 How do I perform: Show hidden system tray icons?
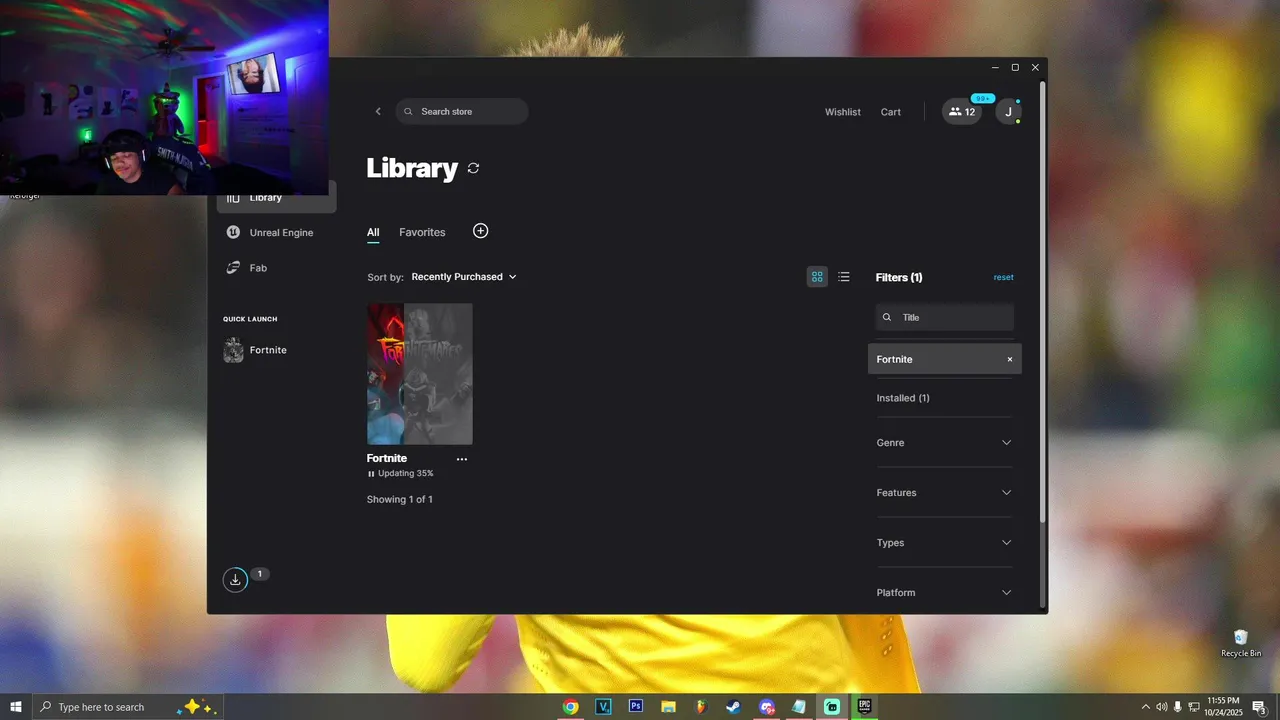[1146, 707]
